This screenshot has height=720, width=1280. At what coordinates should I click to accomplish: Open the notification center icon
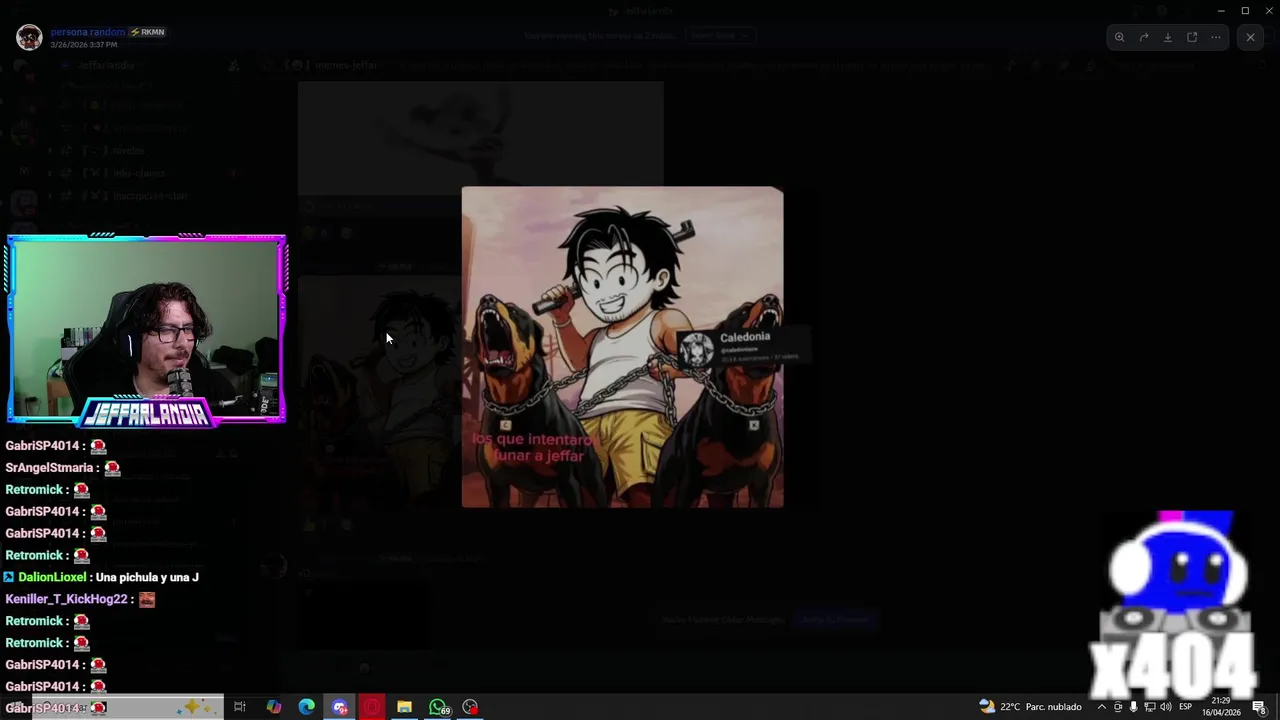coord(1260,707)
